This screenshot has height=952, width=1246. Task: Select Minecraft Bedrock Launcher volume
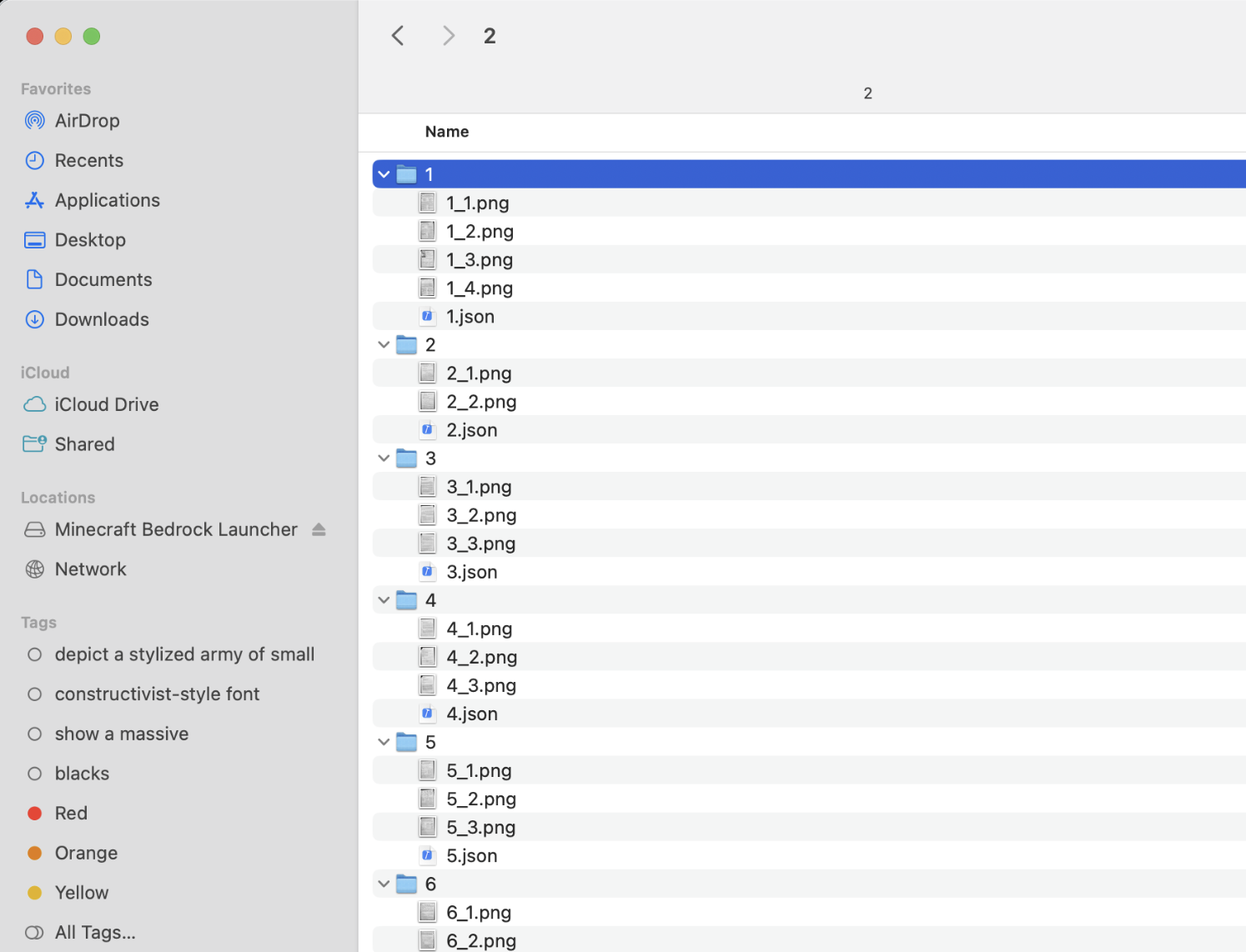176,530
